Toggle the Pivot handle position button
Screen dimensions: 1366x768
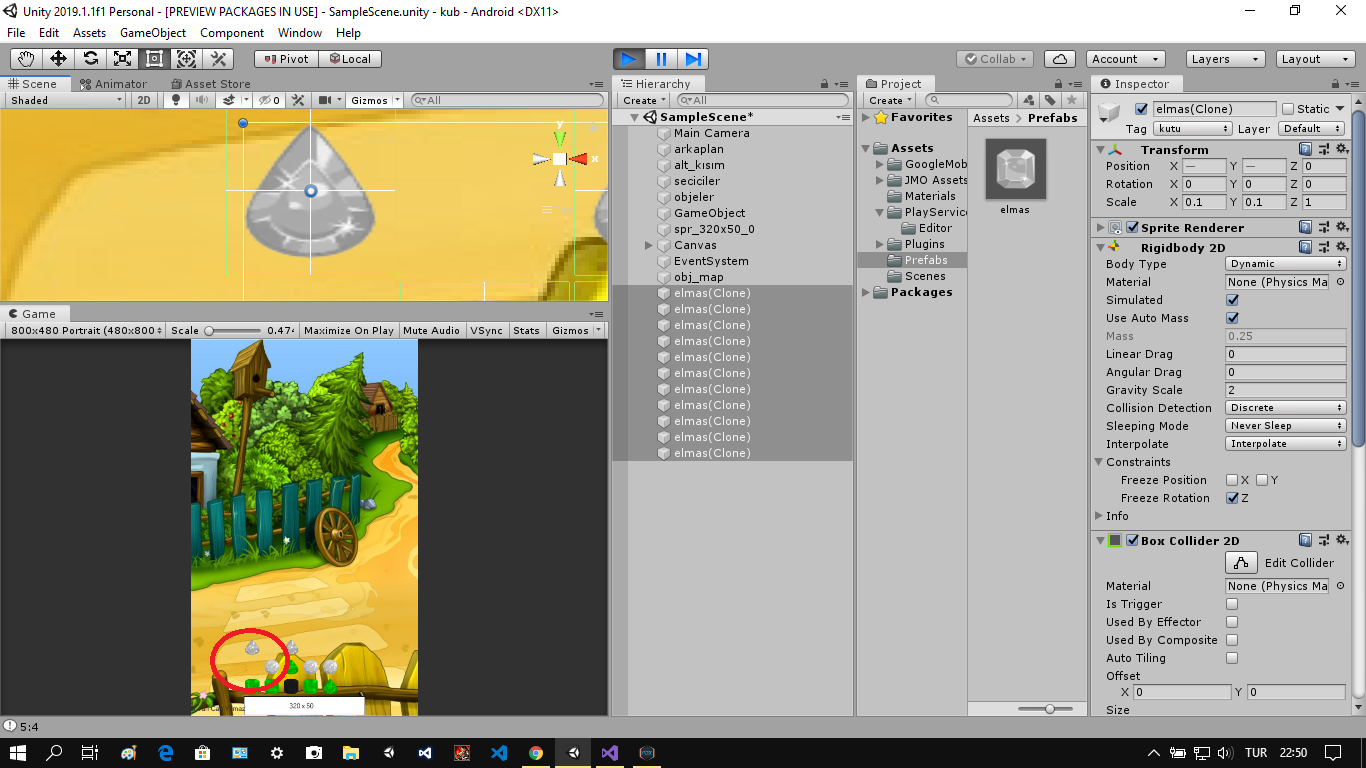(286, 59)
